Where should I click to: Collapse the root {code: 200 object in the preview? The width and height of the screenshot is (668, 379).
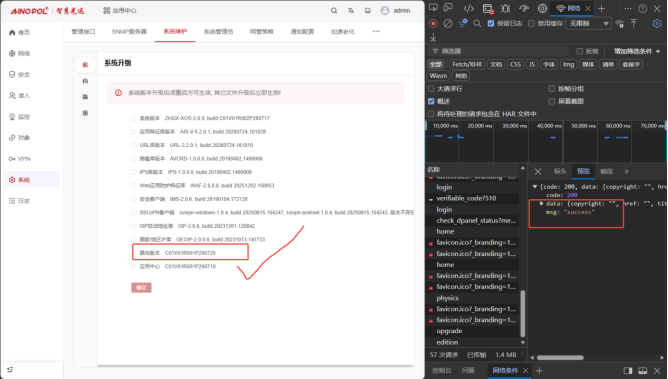click(x=535, y=187)
